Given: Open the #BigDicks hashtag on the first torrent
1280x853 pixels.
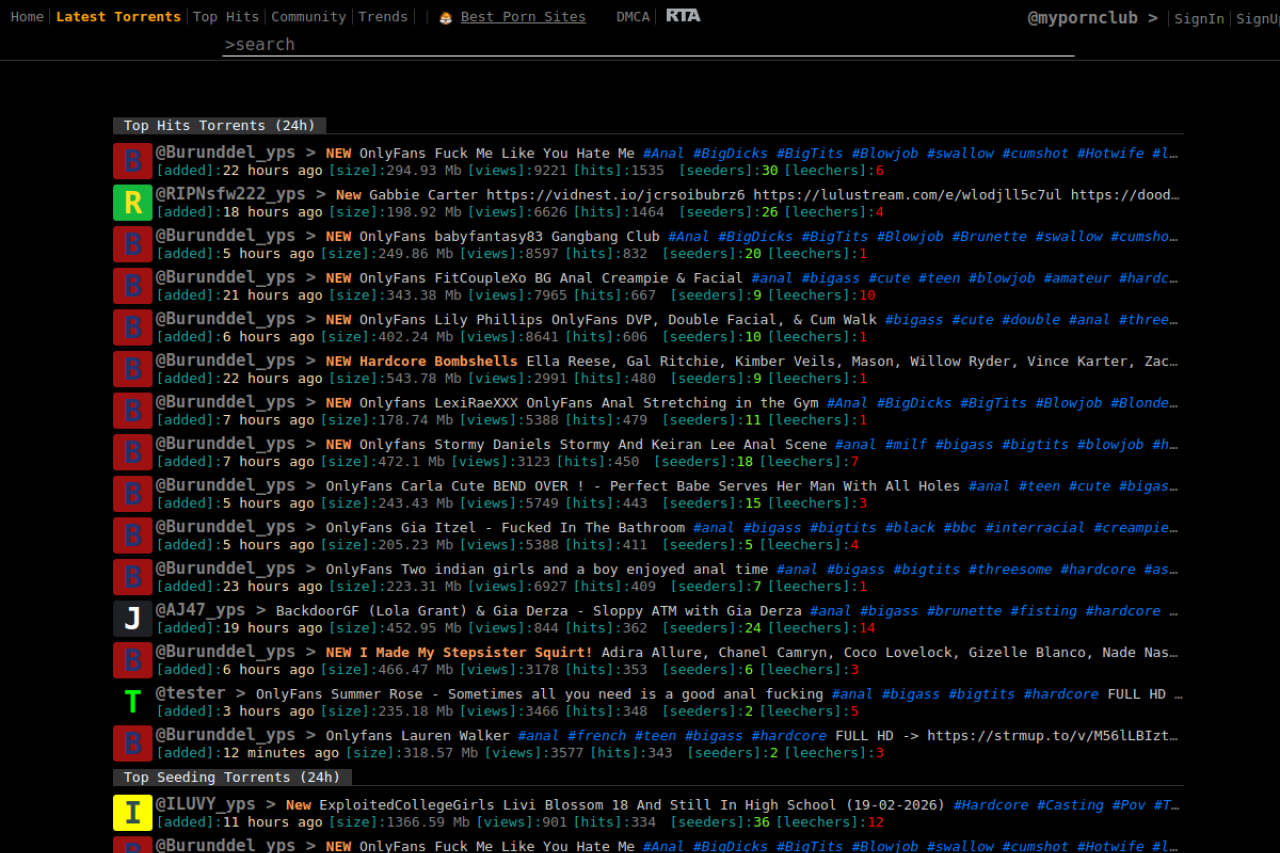Looking at the screenshot, I should 730,152.
